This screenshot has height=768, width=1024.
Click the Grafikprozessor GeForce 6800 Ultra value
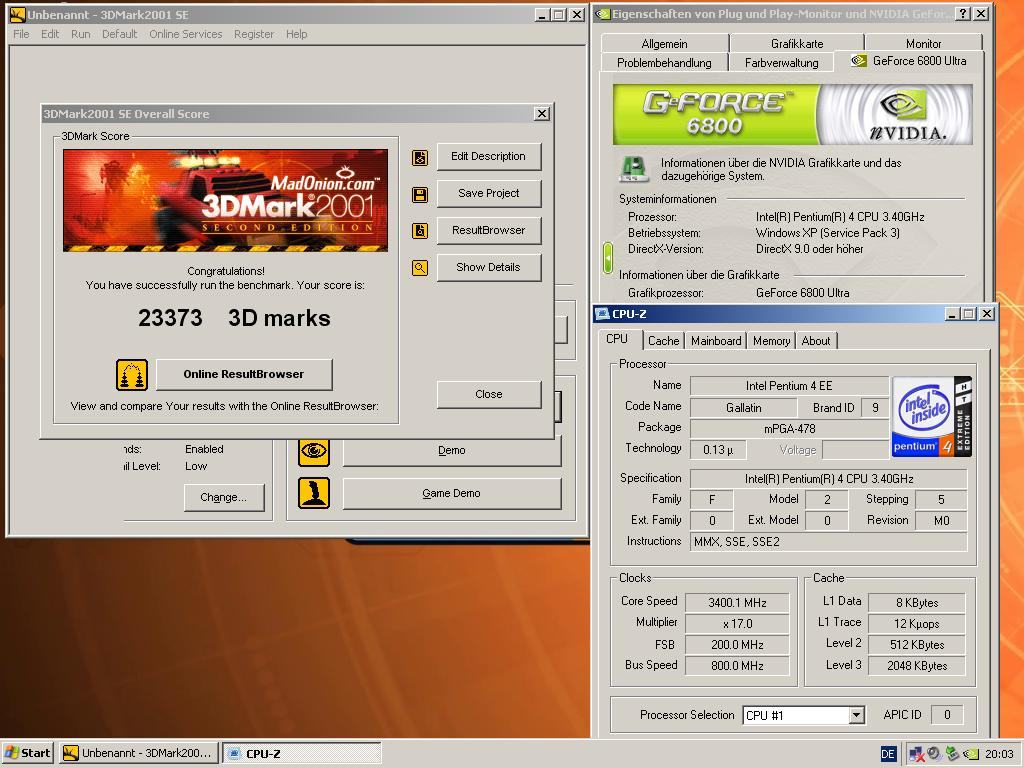click(x=803, y=293)
